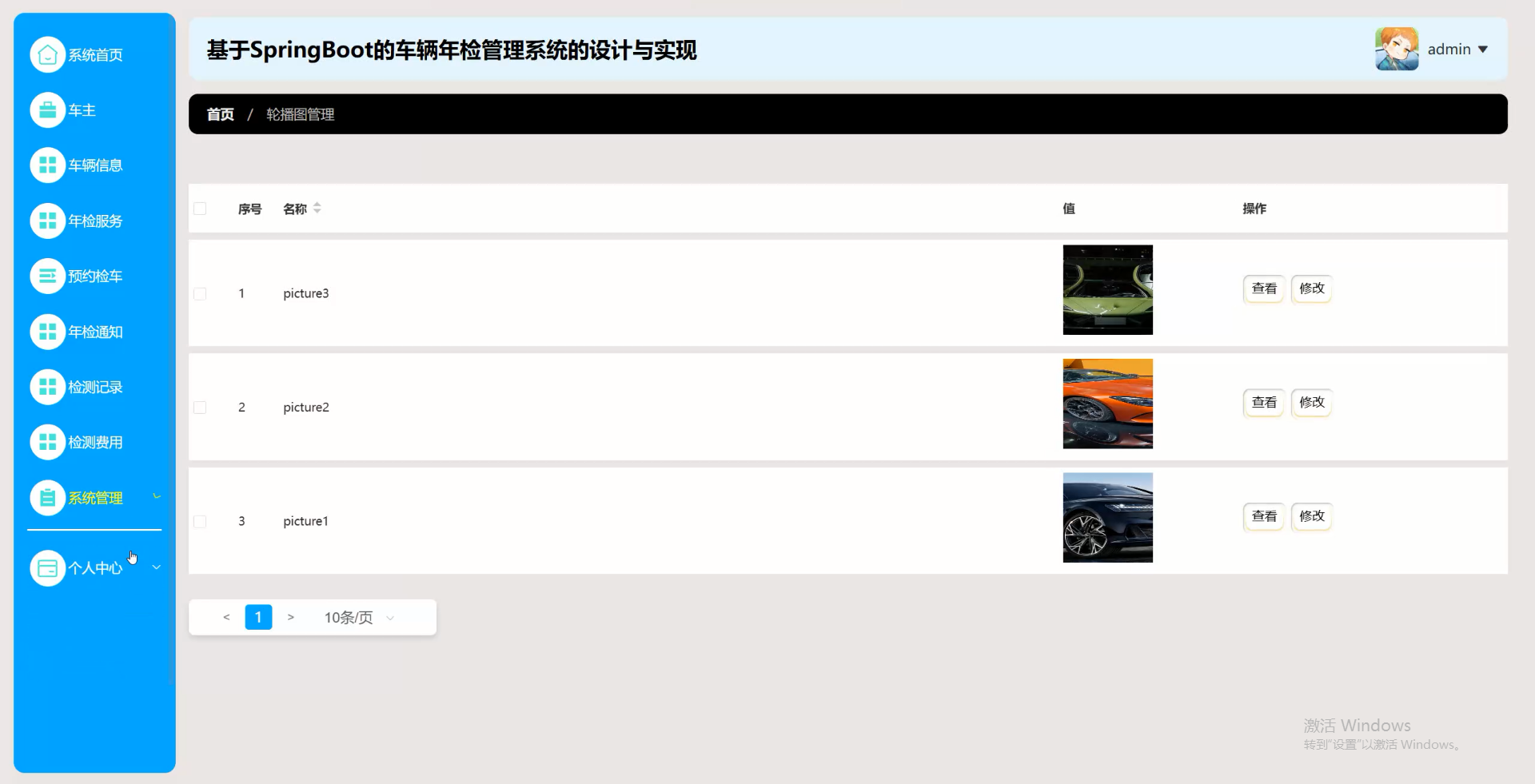Open the 10条/页 page size dropdown
The image size is (1535, 784).
coord(359,617)
